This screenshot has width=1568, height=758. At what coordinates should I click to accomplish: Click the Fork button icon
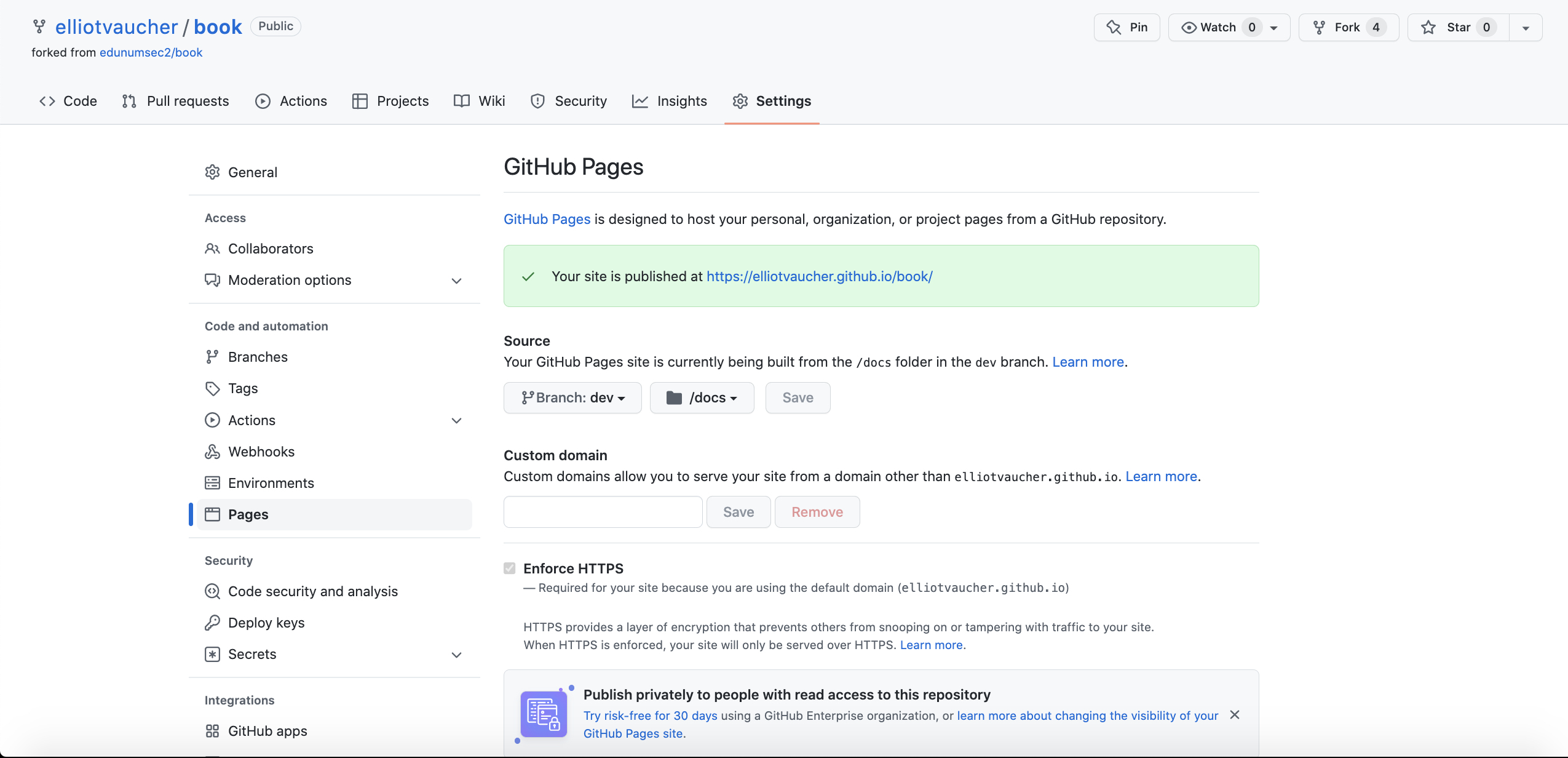(x=1319, y=27)
